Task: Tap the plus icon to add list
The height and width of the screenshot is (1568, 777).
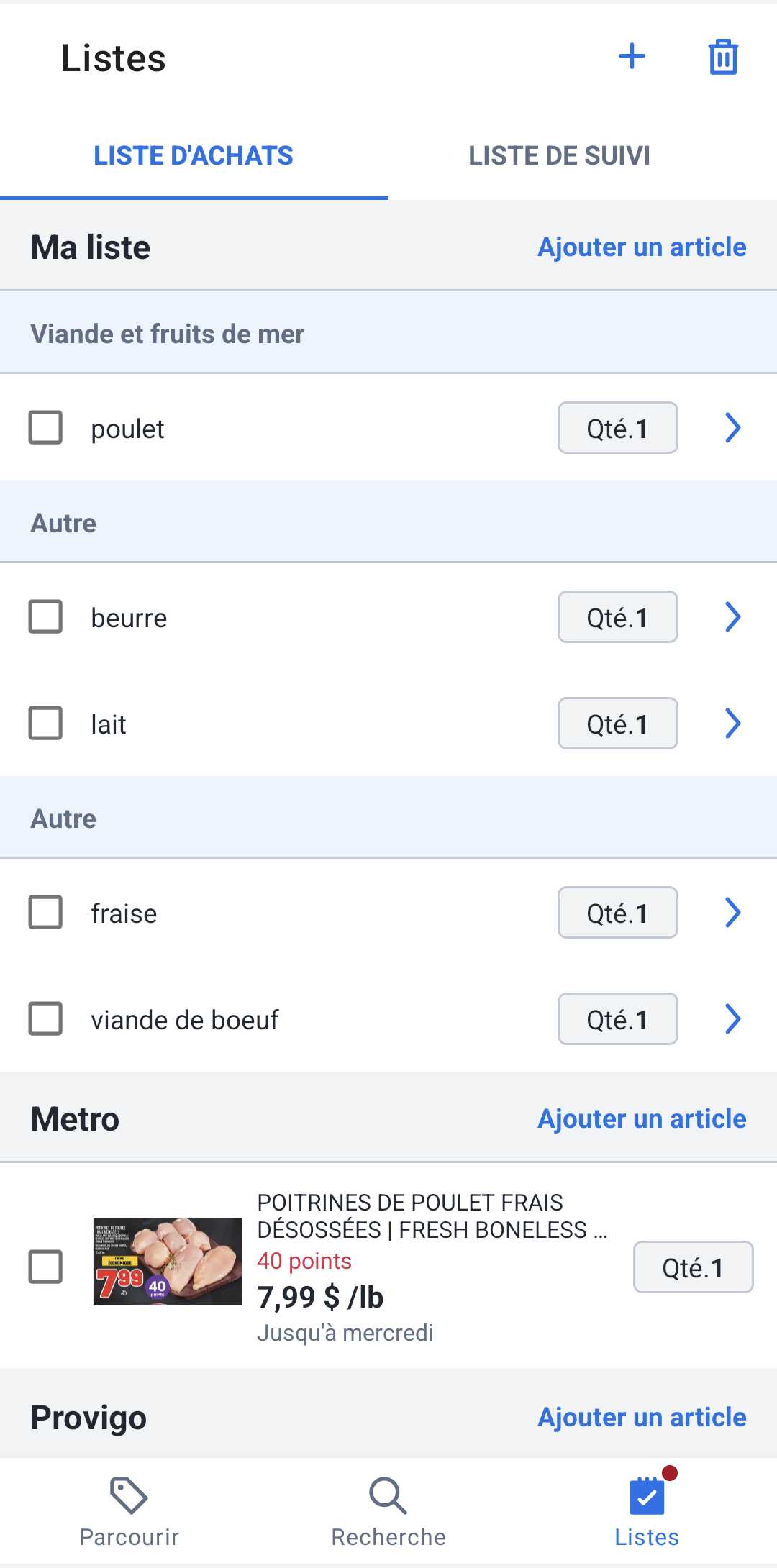Action: point(632,57)
